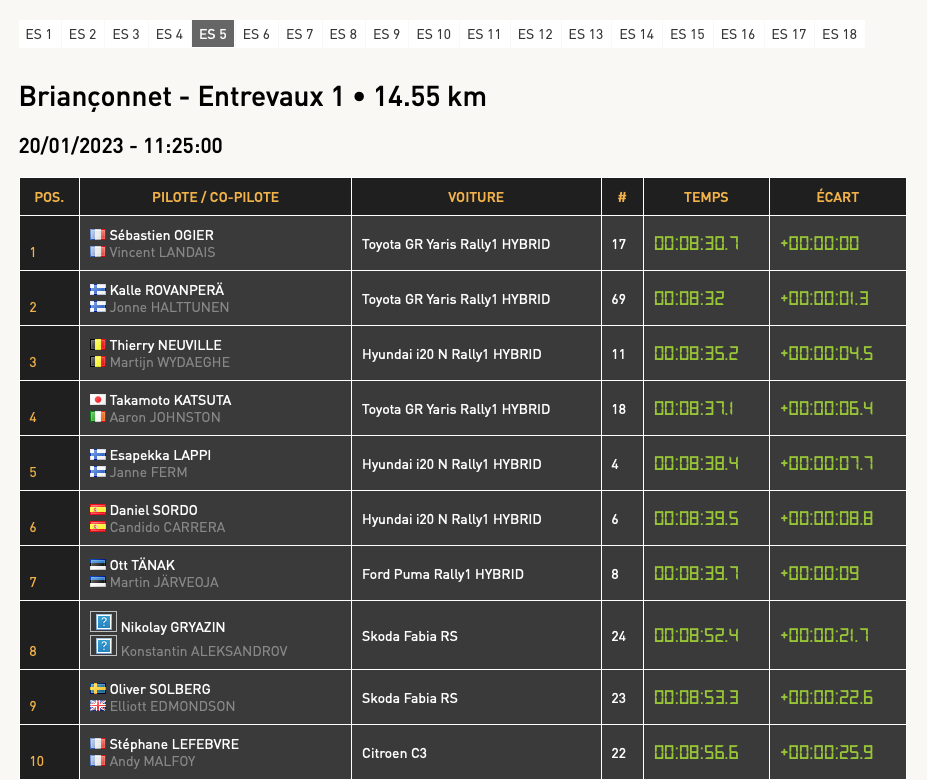Open the ES 7 stage tab
The height and width of the screenshot is (780, 927).
pos(300,34)
